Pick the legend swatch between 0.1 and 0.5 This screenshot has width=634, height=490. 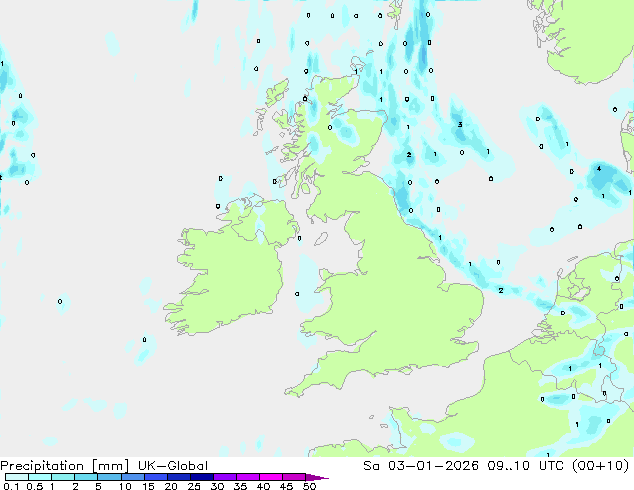[17, 477]
